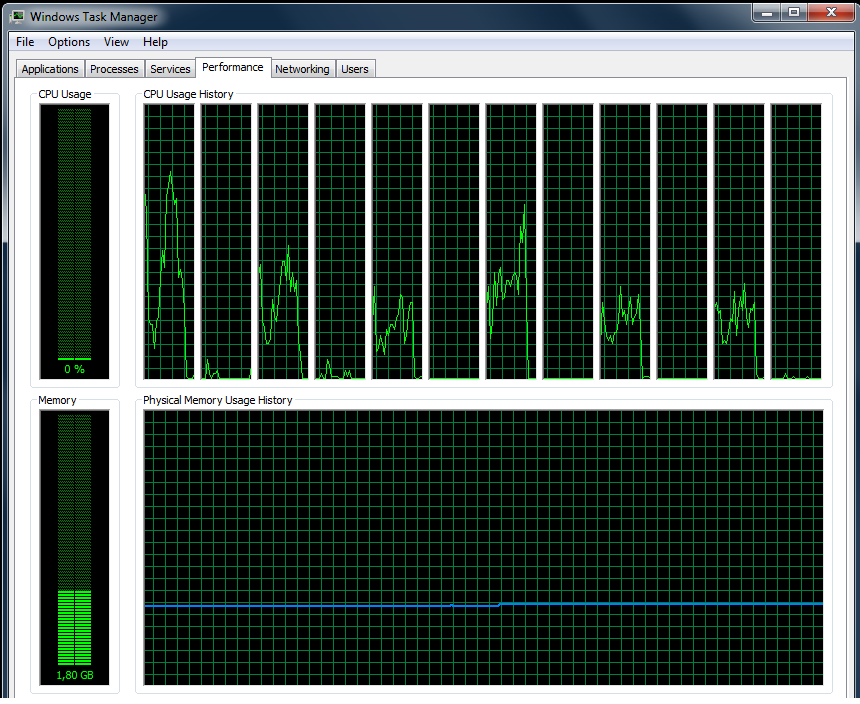Image resolution: width=860 pixels, height=704 pixels.
Task: Click the Memory 1,80 GB gauge
Action: pos(75,548)
